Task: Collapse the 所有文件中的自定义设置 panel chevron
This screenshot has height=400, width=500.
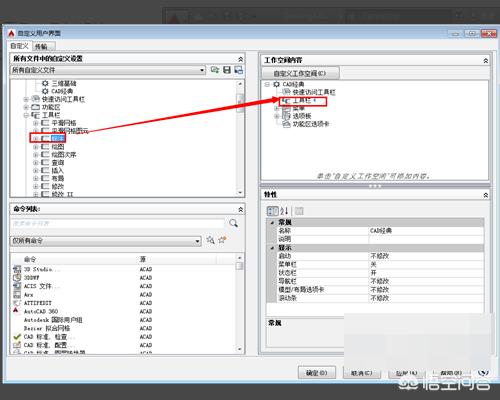Action: pyautogui.click(x=241, y=59)
